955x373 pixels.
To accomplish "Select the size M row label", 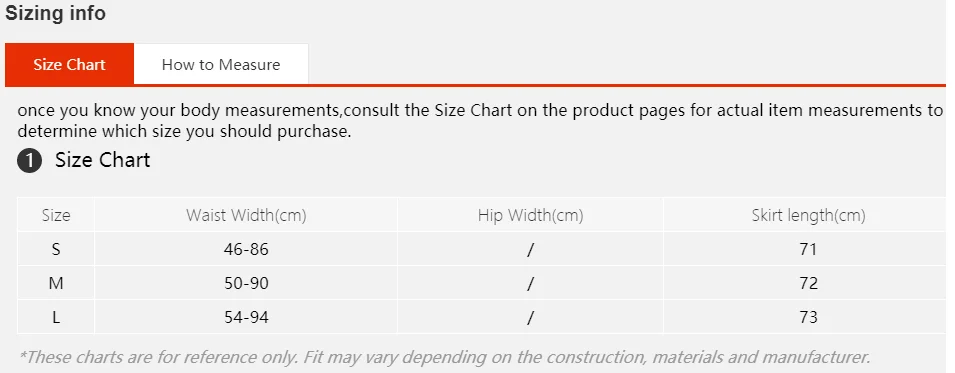I will pyautogui.click(x=56, y=283).
